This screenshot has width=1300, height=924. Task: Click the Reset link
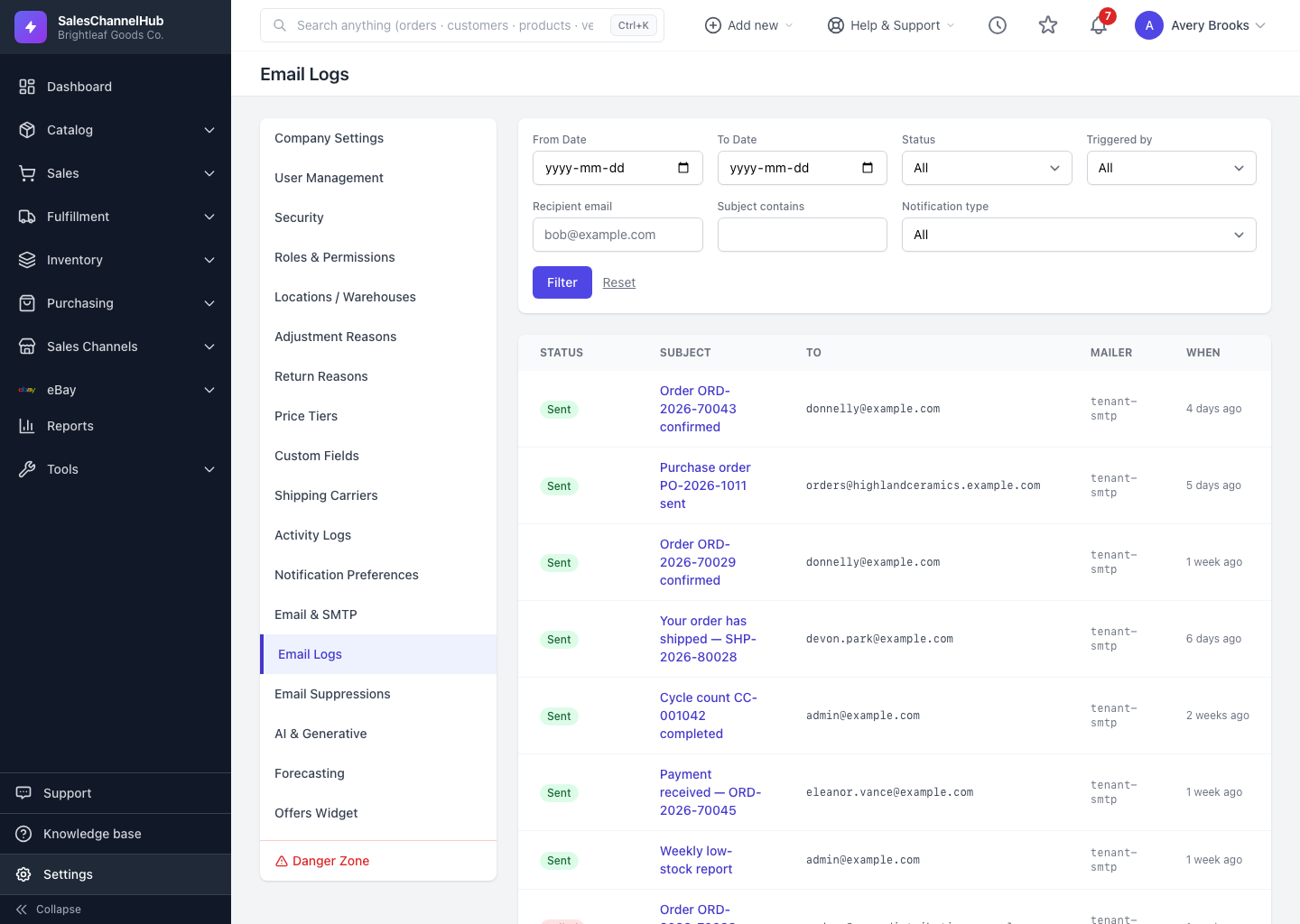coord(619,282)
